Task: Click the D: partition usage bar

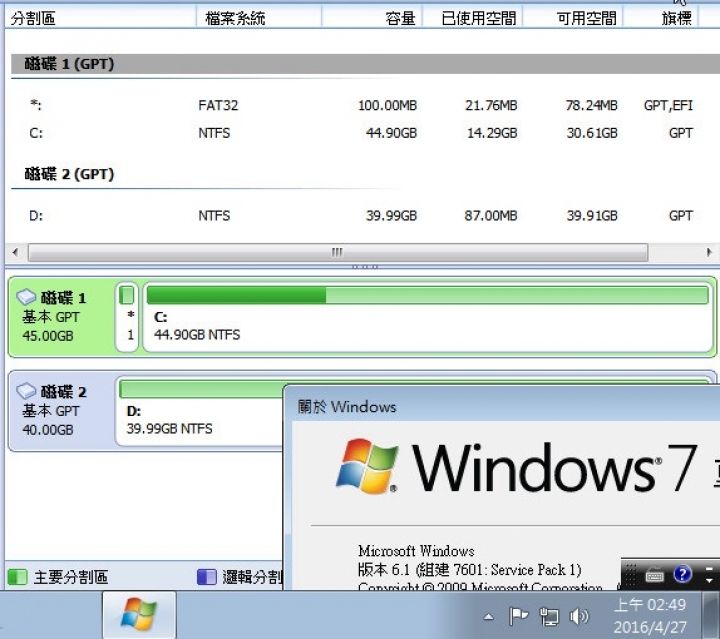Action: point(201,389)
